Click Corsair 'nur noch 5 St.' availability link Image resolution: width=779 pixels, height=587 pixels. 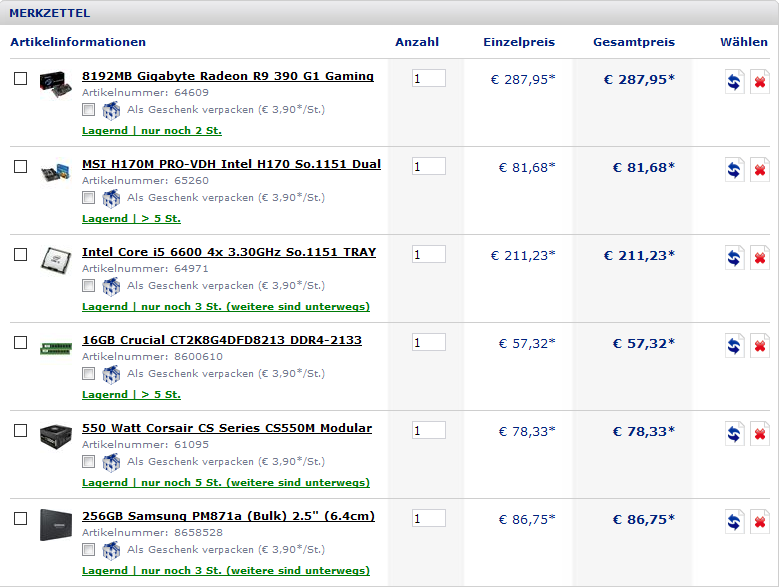(226, 482)
